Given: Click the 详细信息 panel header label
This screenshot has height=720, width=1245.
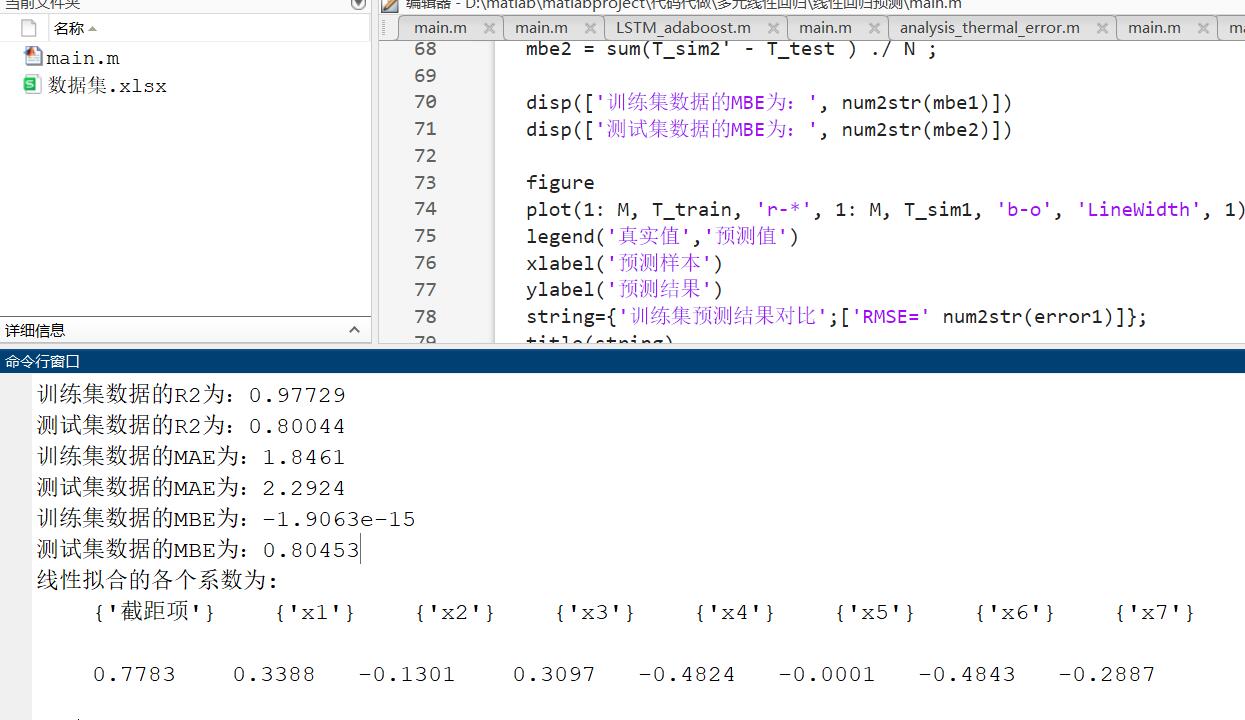Looking at the screenshot, I should (x=35, y=331).
